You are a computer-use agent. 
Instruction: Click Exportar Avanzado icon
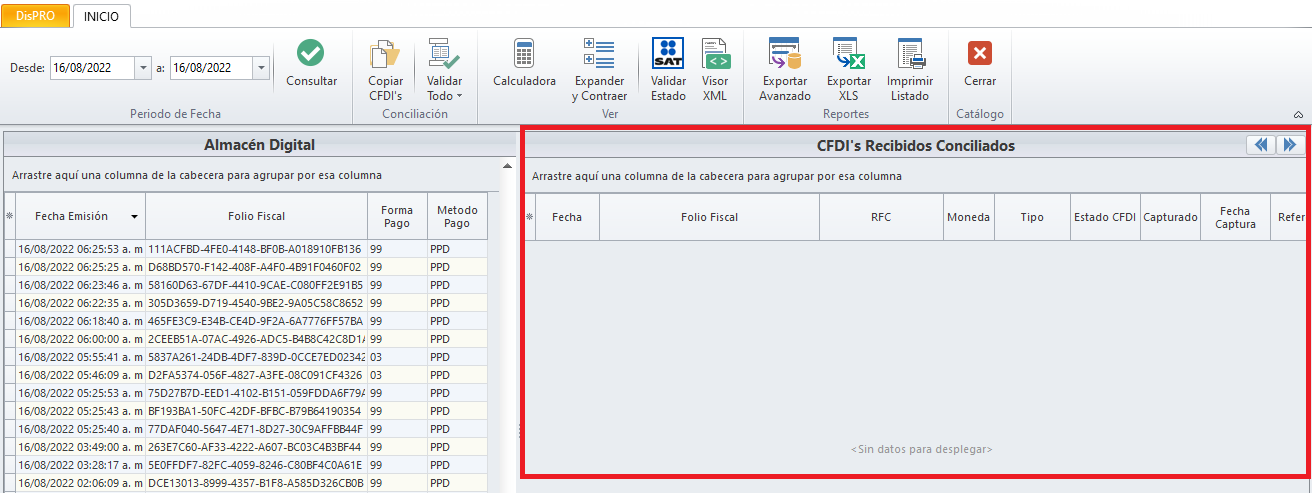click(784, 54)
